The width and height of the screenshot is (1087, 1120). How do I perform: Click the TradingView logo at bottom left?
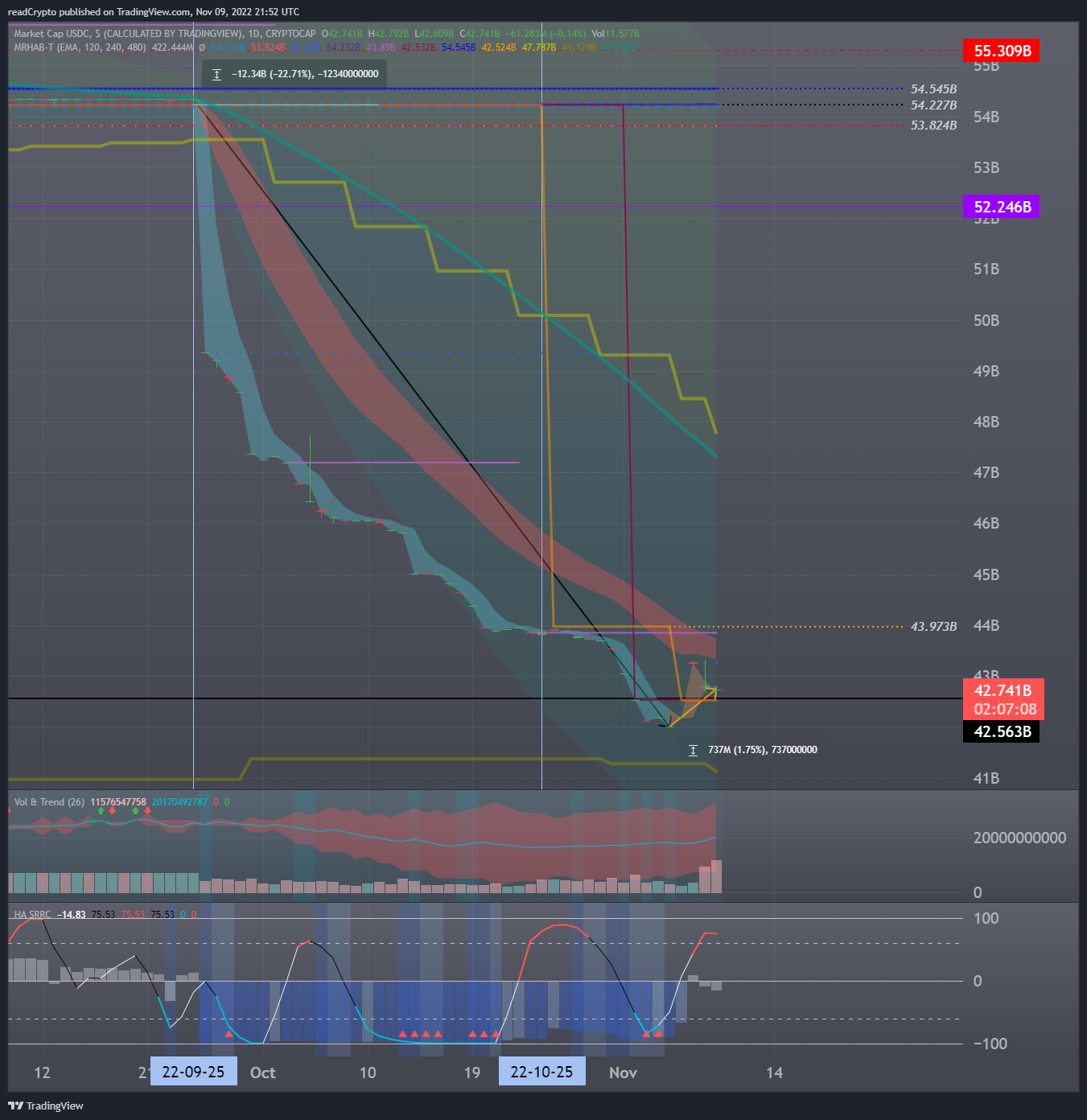(x=46, y=1106)
